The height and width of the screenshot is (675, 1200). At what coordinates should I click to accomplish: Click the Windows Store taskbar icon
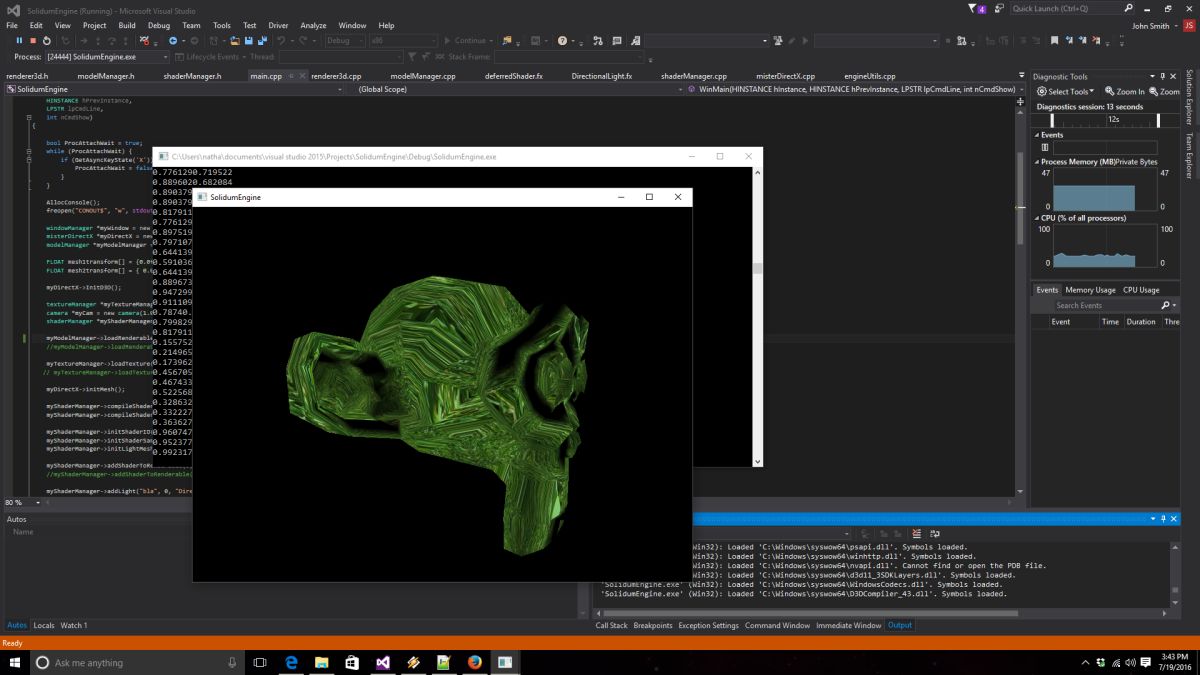click(x=352, y=662)
